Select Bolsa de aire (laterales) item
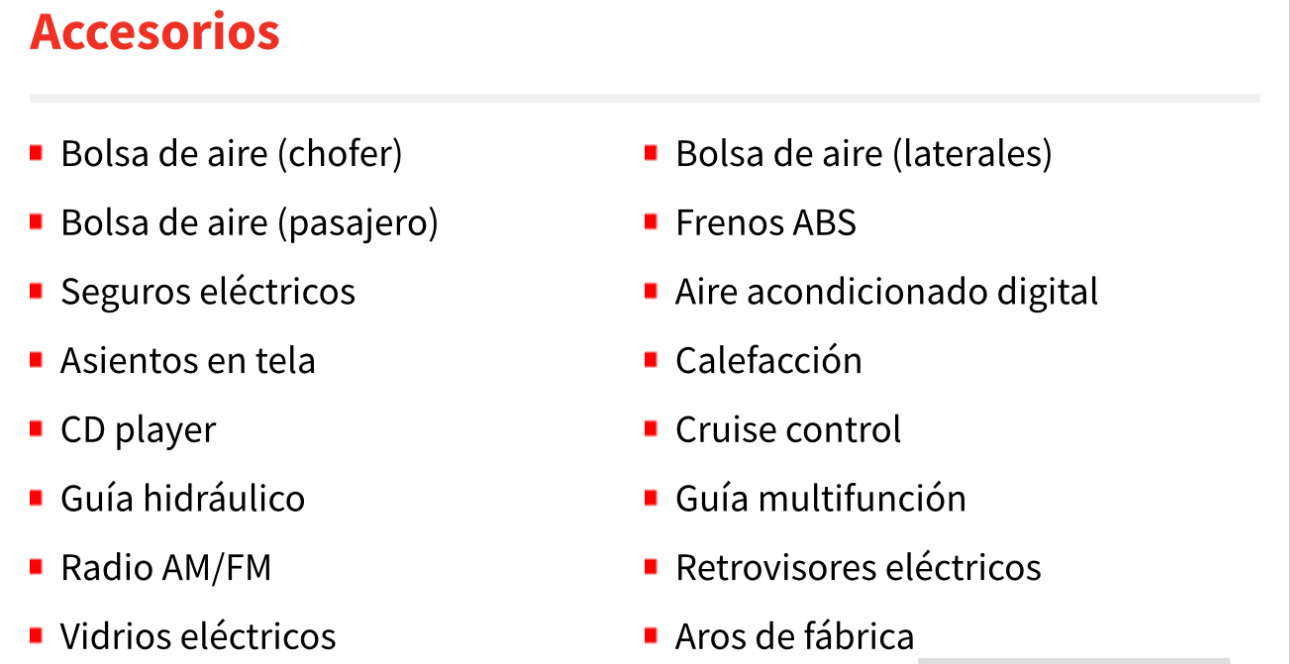The width and height of the screenshot is (1290, 664). point(864,154)
